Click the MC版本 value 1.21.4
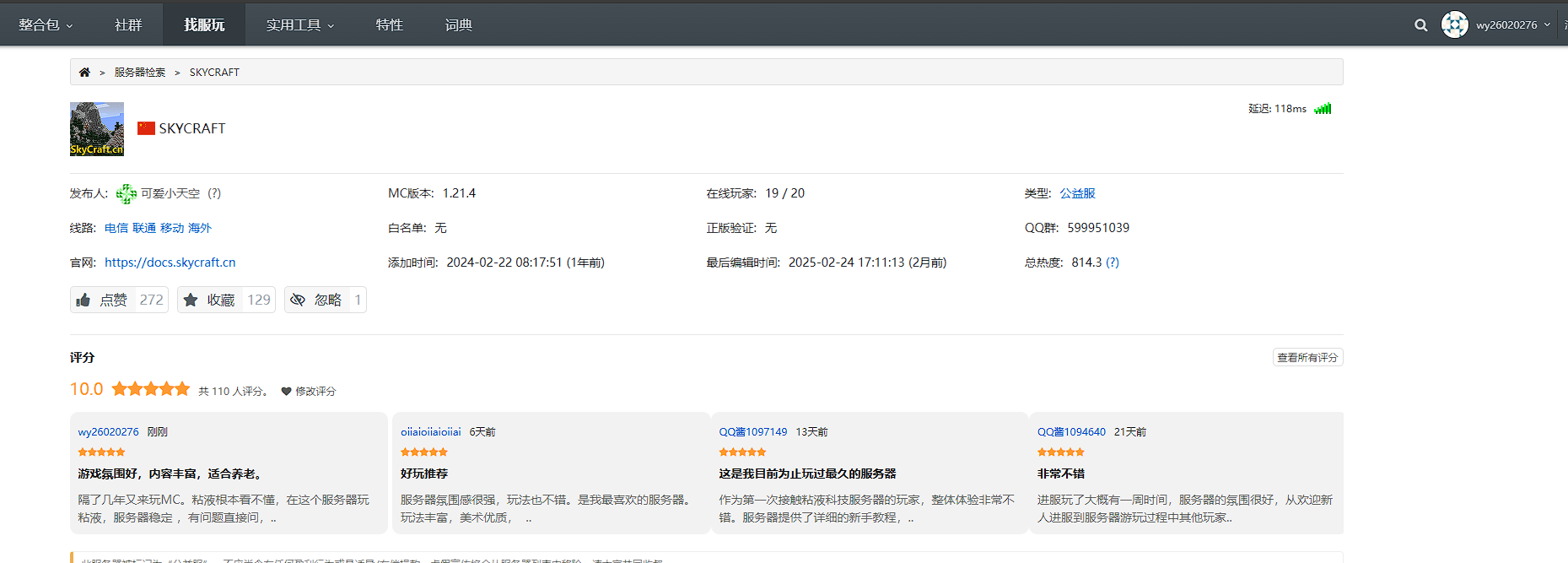The height and width of the screenshot is (563, 1568). click(x=460, y=193)
